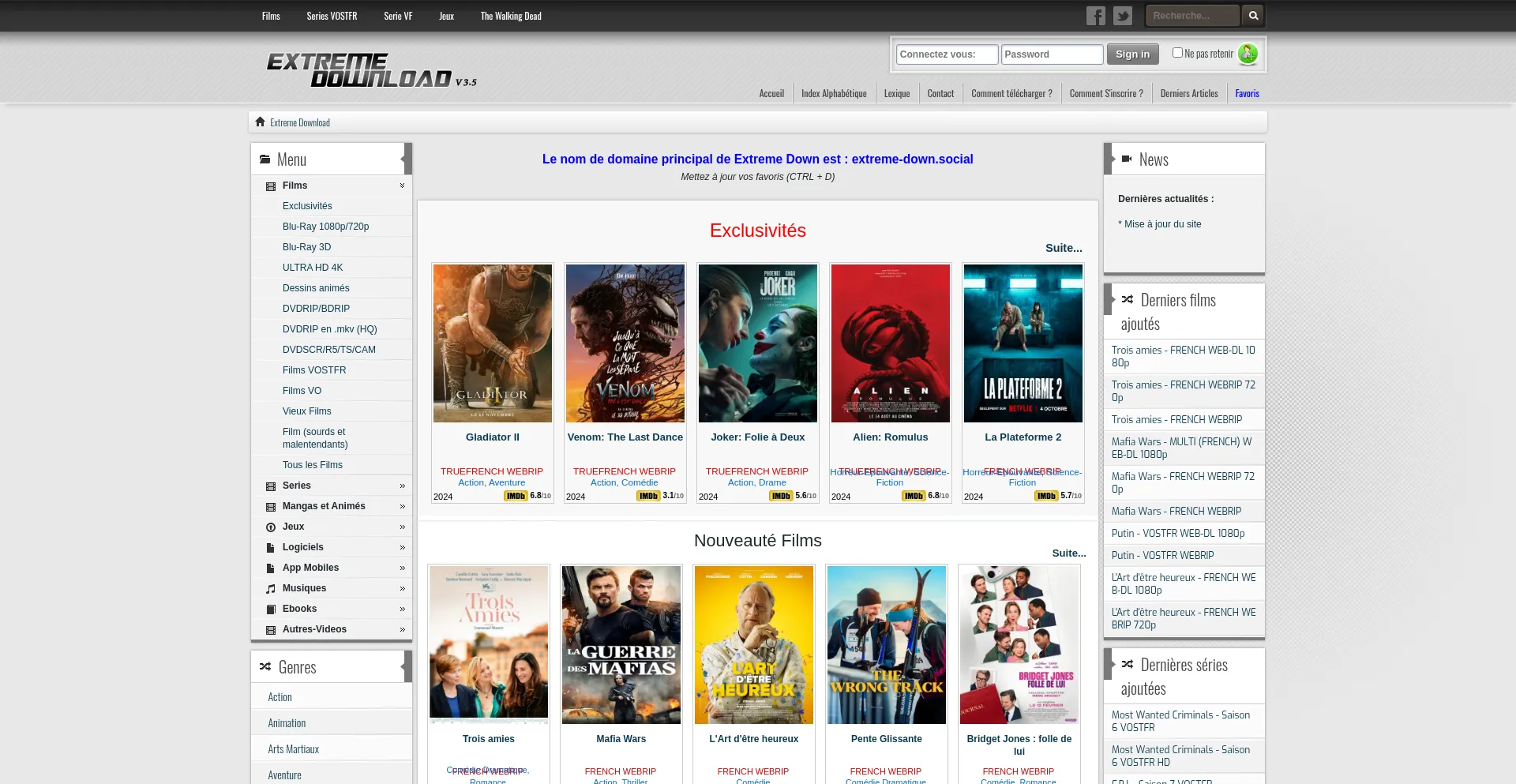Open the Series VOSTFR top menu
Viewport: 1516px width, 784px height.
[332, 16]
